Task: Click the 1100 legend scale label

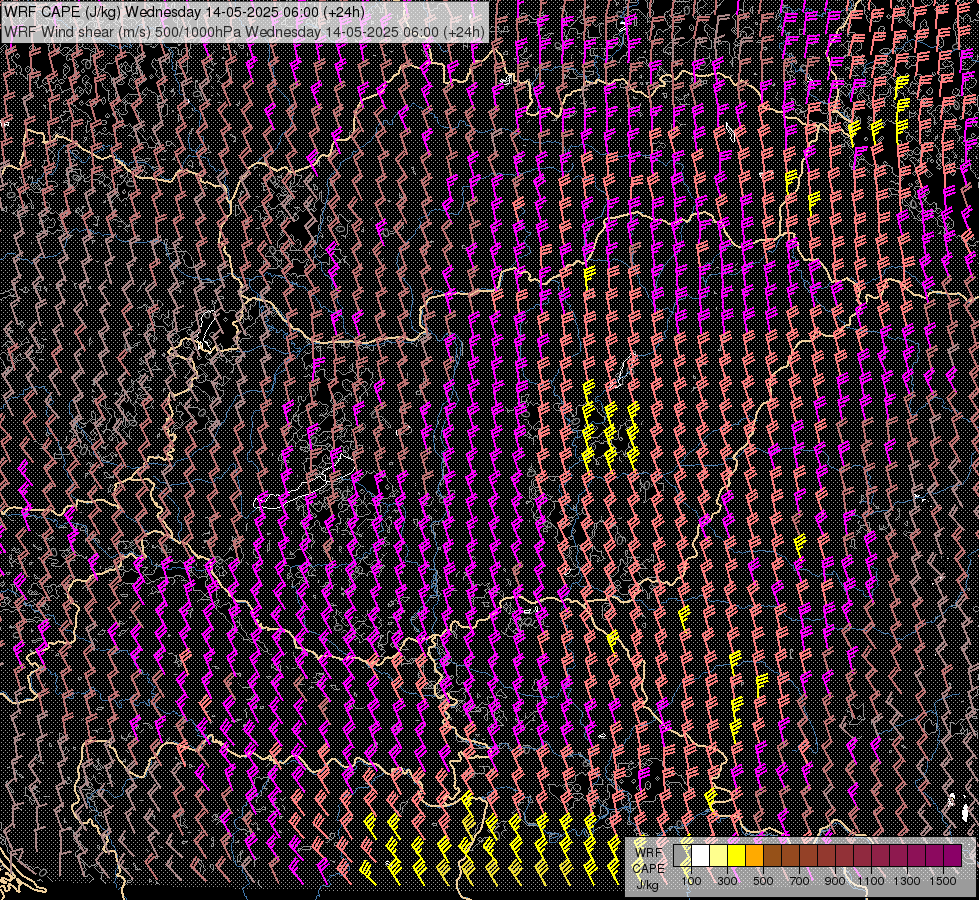Action: coord(871,881)
